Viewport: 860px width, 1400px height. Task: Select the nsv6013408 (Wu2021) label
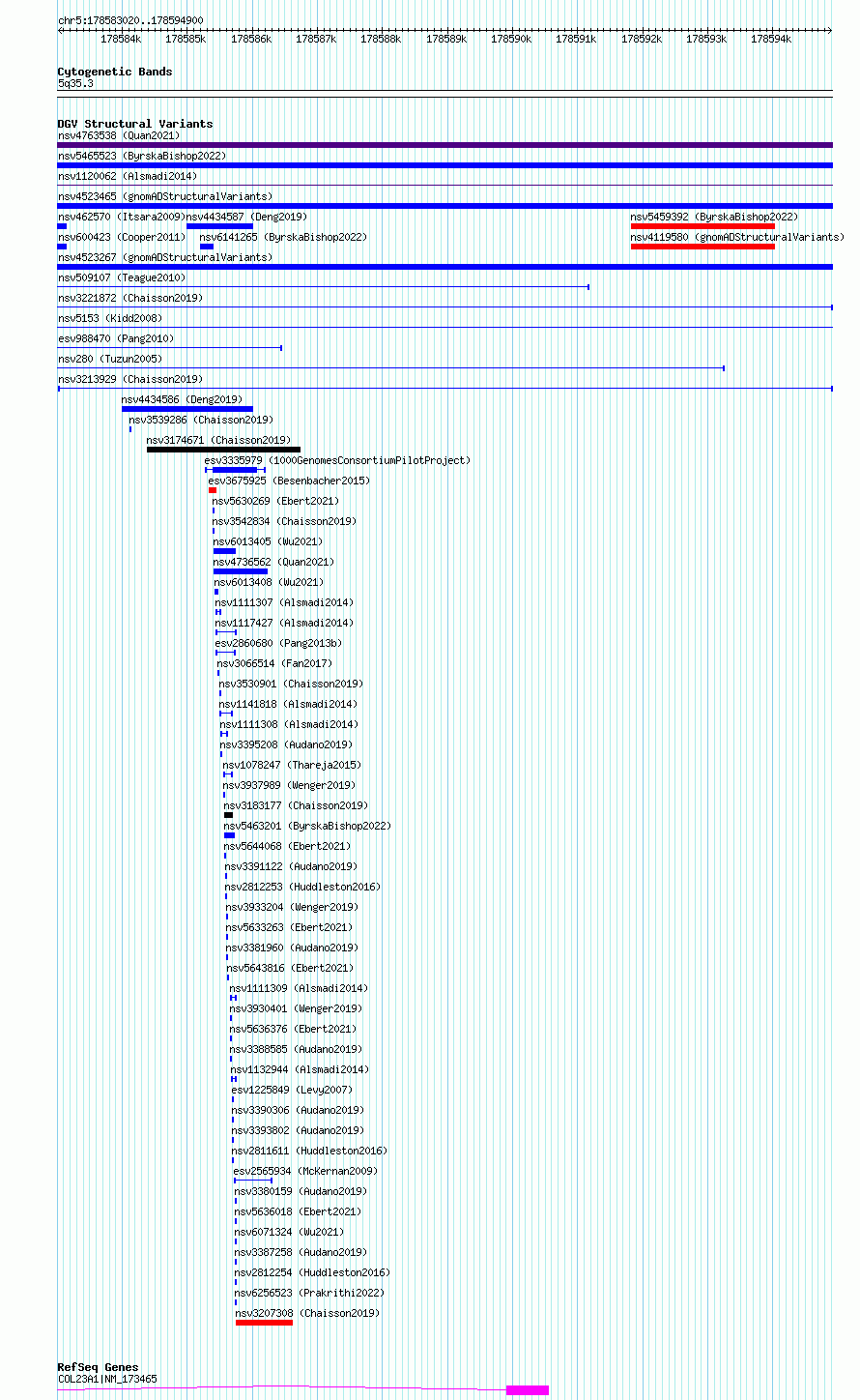pos(269,582)
